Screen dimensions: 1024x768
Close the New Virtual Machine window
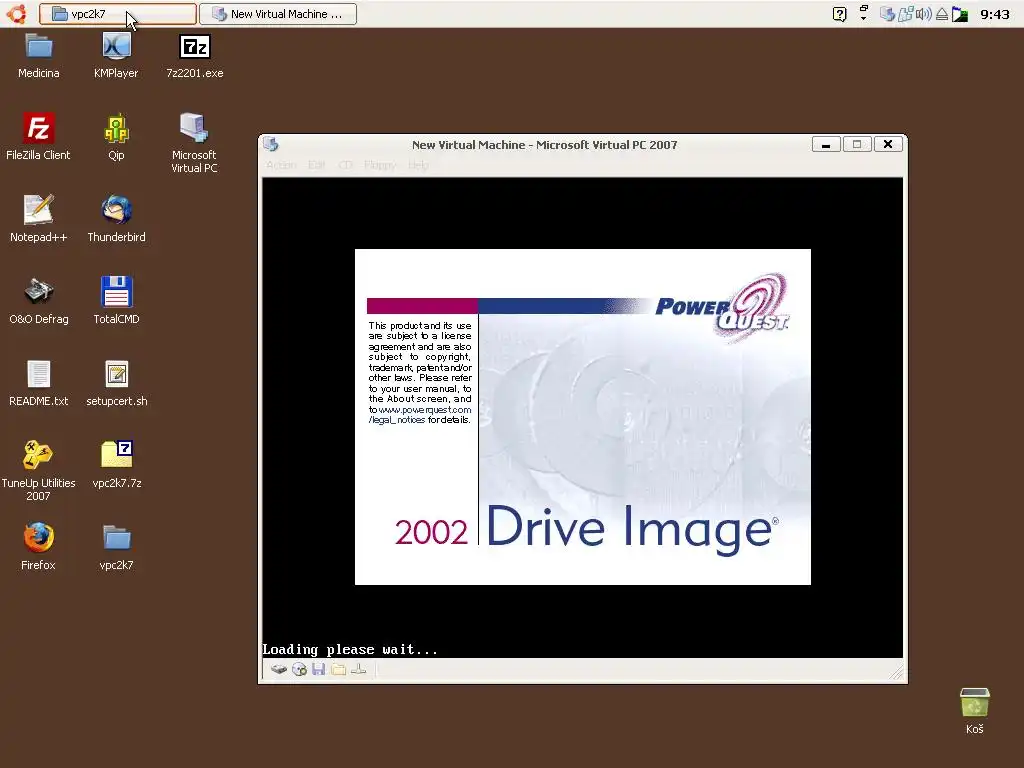click(x=888, y=144)
